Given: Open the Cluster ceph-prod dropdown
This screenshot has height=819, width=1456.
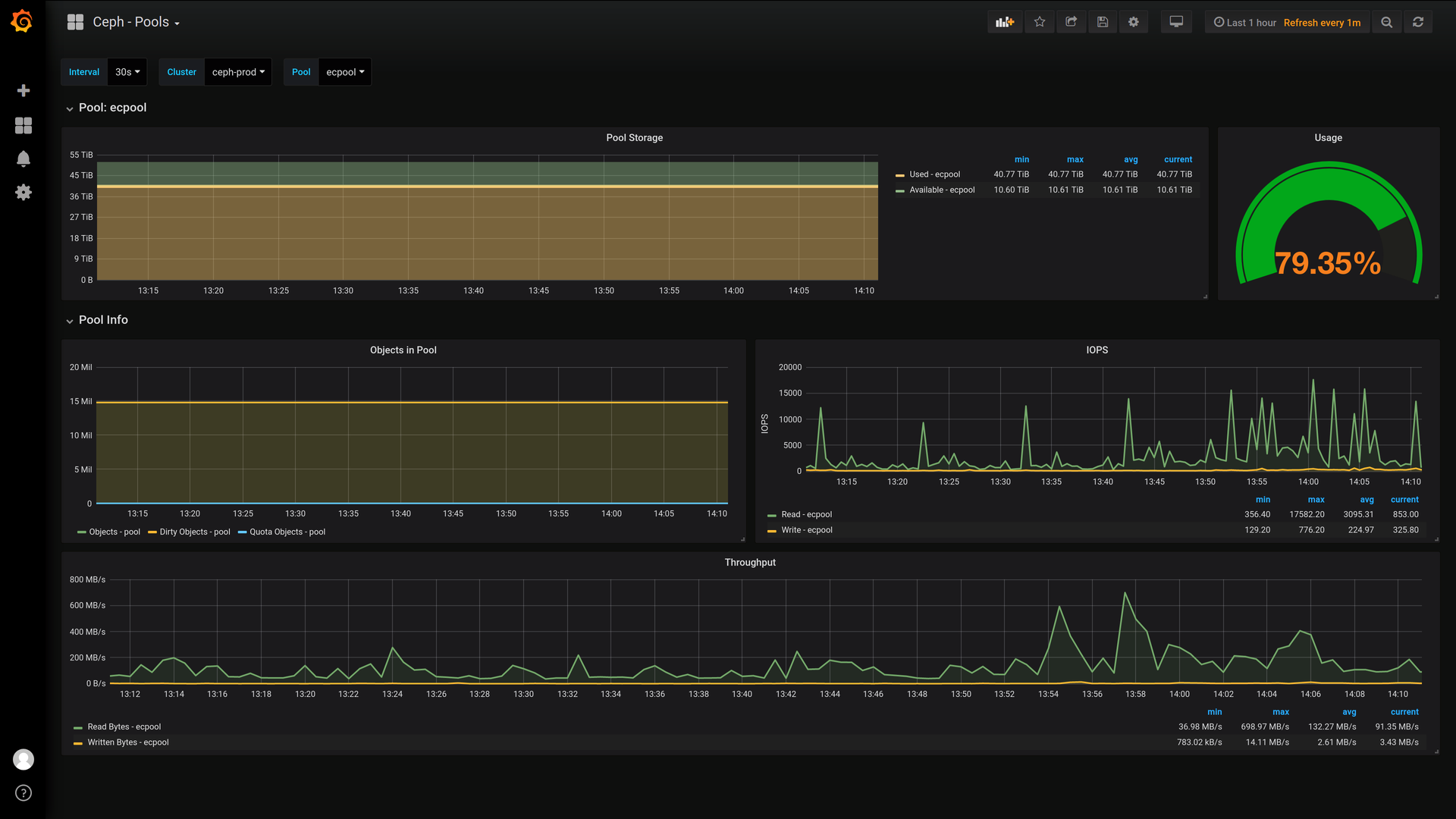Looking at the screenshot, I should pyautogui.click(x=238, y=72).
